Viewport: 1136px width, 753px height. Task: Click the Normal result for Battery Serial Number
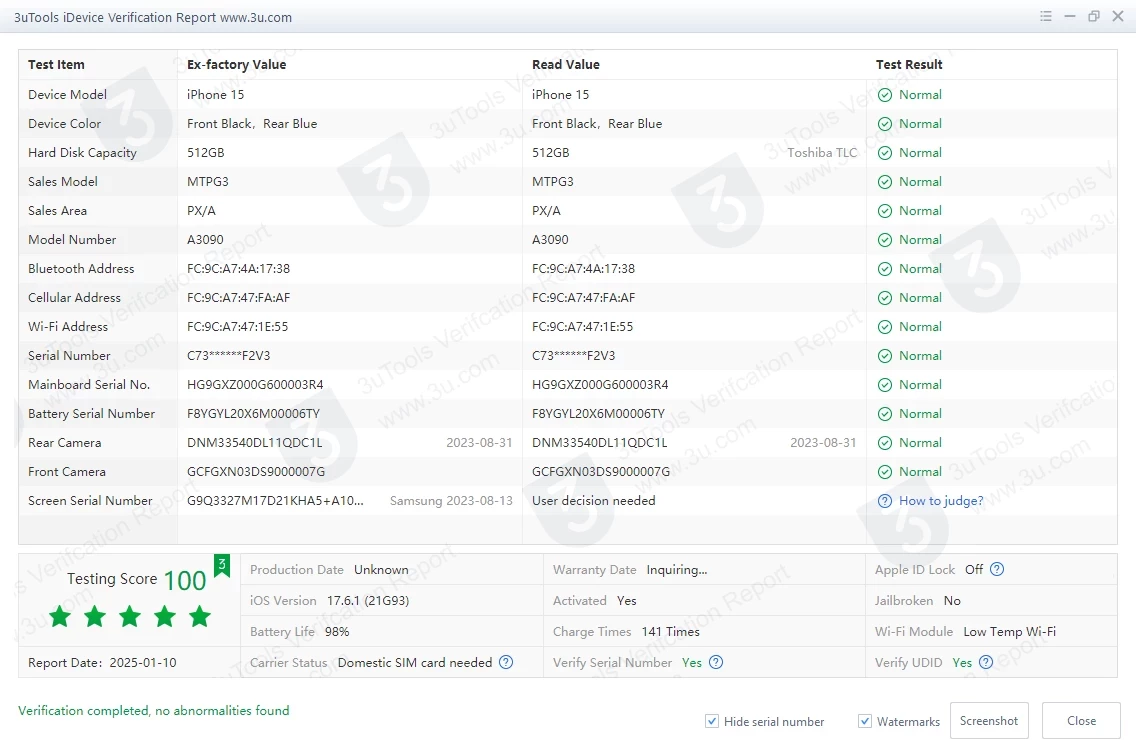tap(920, 414)
